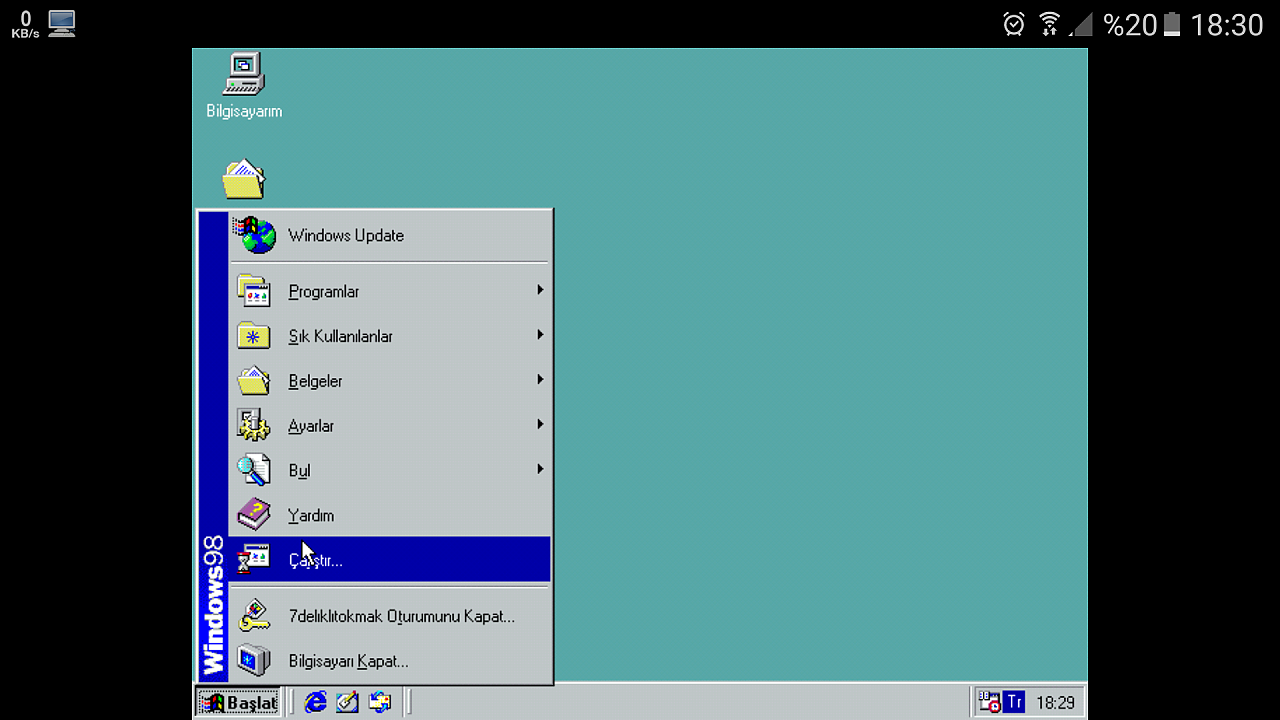Open the Bilgisayarım desktop icon
Image resolution: width=1280 pixels, height=720 pixels.
(x=244, y=86)
